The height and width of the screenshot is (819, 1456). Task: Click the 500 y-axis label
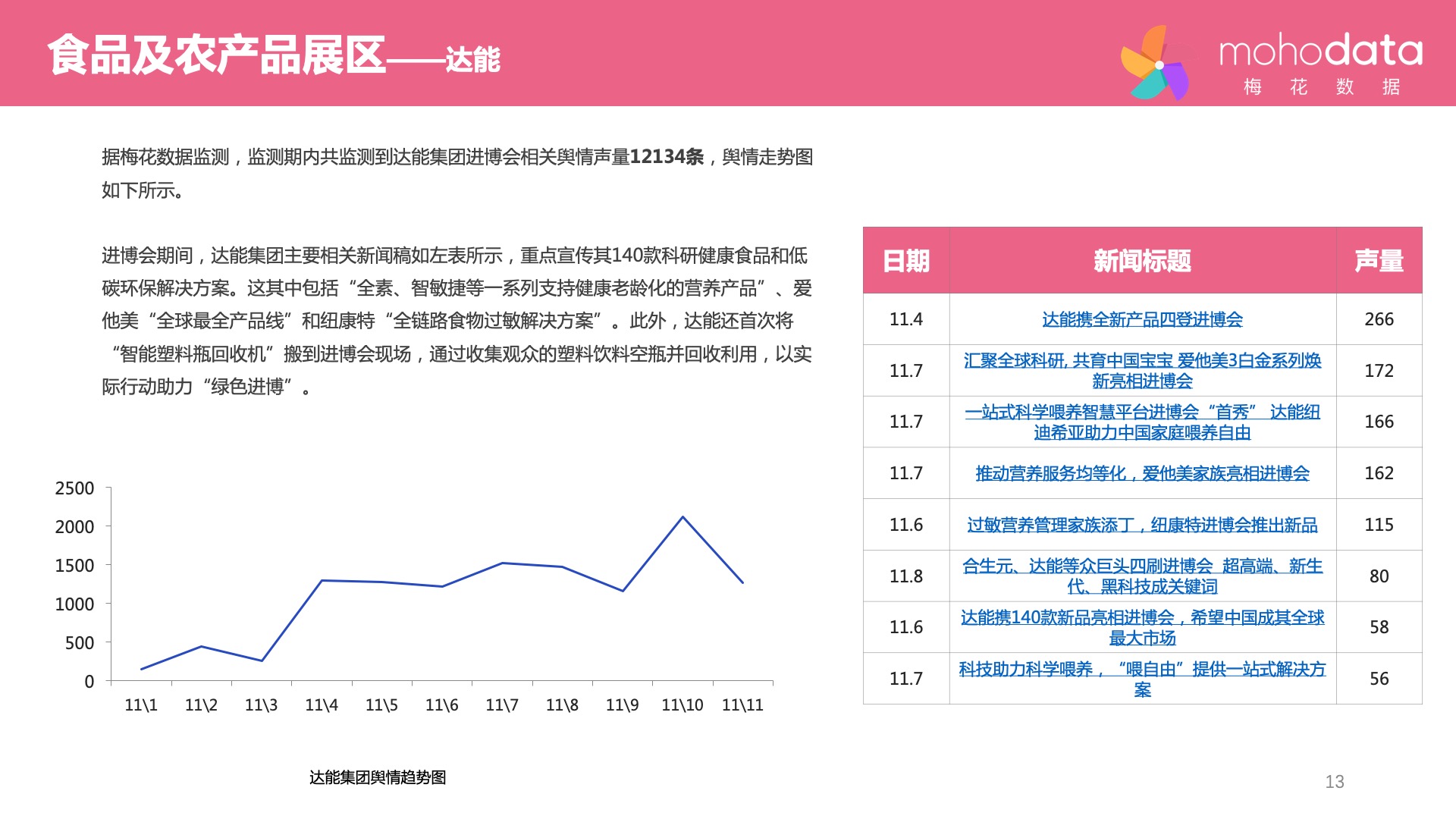tap(80, 643)
